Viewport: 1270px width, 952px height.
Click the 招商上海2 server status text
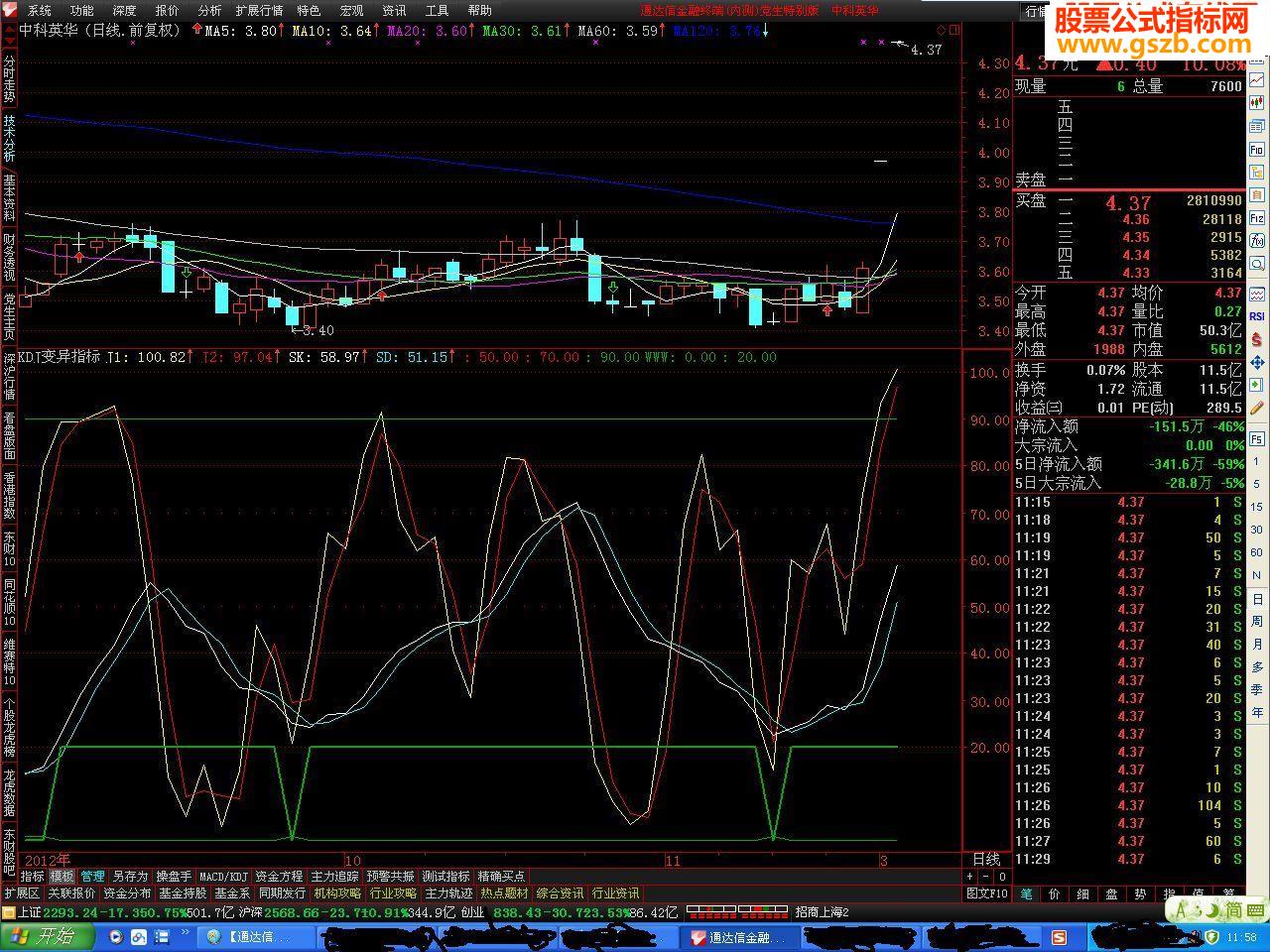pos(822,912)
